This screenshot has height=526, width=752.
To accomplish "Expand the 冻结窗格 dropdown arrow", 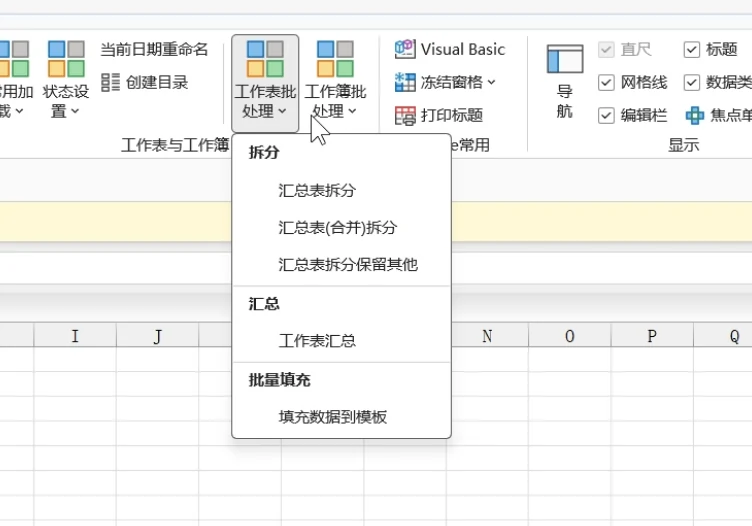I will 492,82.
